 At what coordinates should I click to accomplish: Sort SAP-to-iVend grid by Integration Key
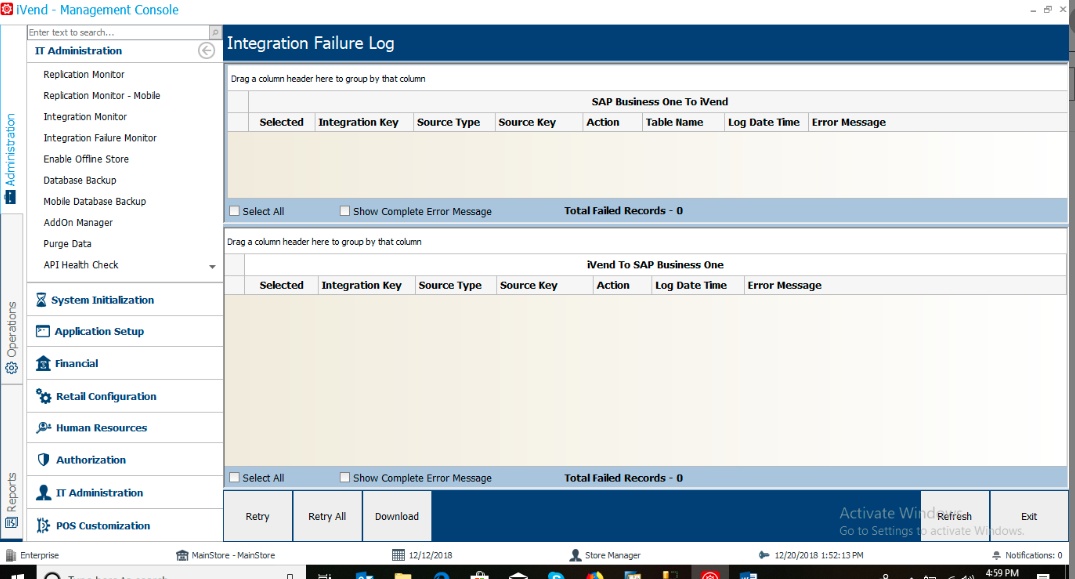(x=363, y=122)
